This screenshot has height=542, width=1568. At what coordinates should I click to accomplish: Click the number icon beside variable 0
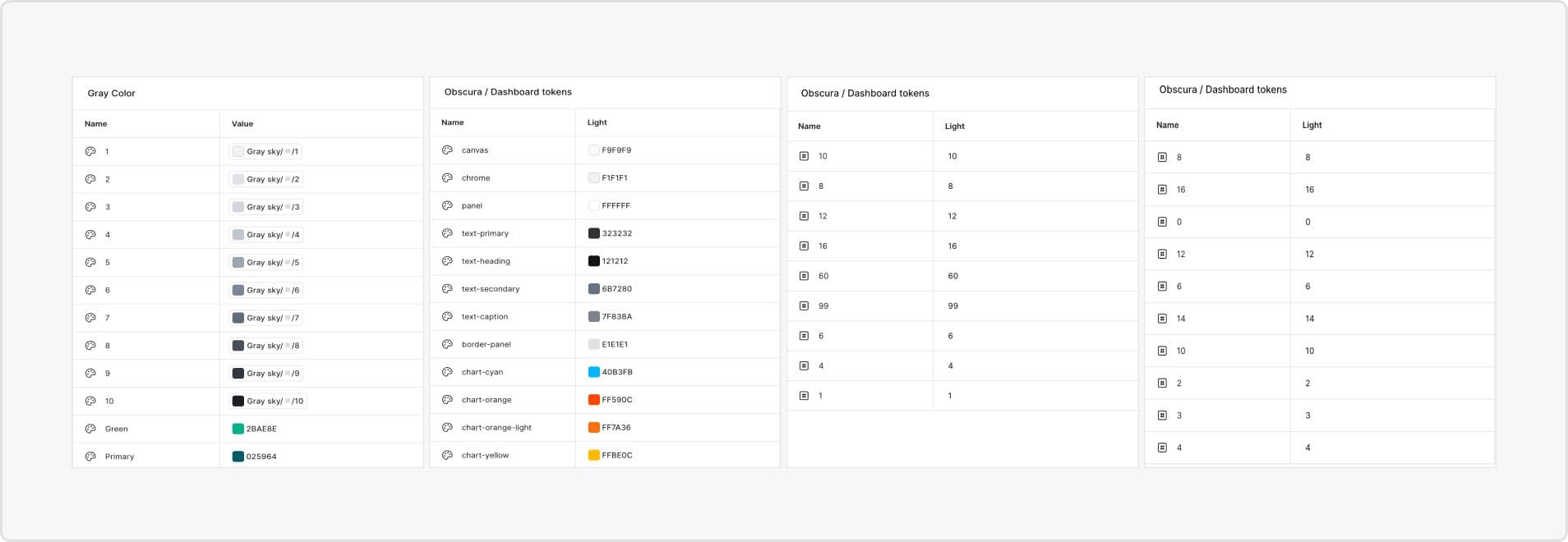pos(1162,222)
